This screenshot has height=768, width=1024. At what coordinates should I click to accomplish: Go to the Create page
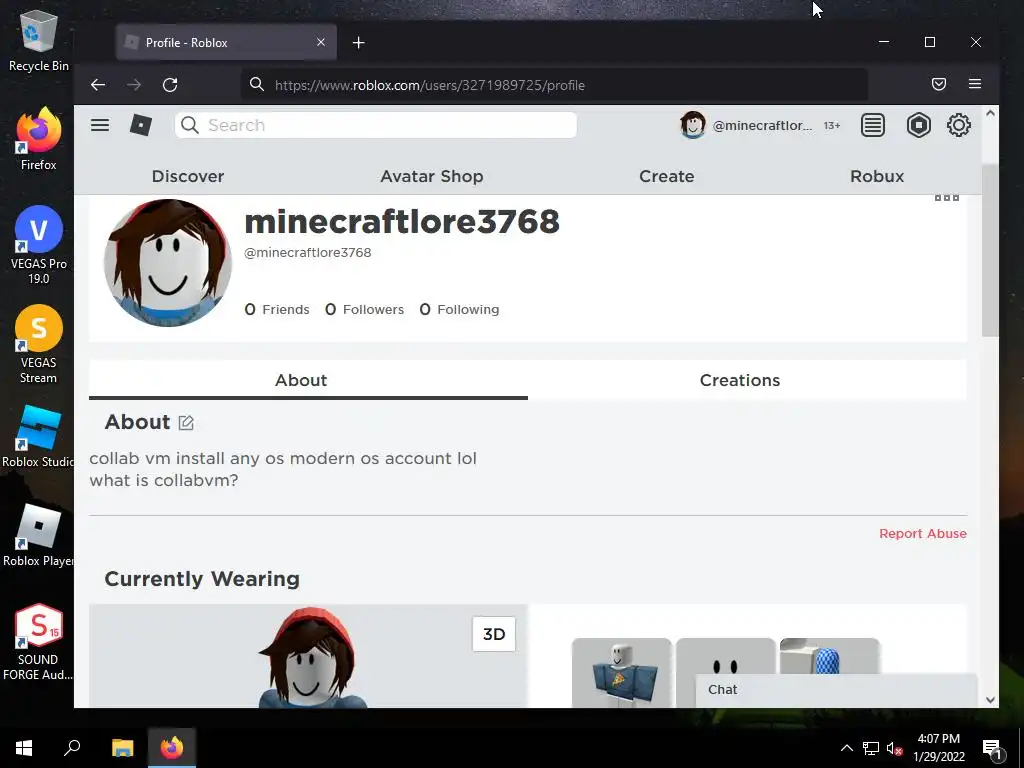point(666,176)
